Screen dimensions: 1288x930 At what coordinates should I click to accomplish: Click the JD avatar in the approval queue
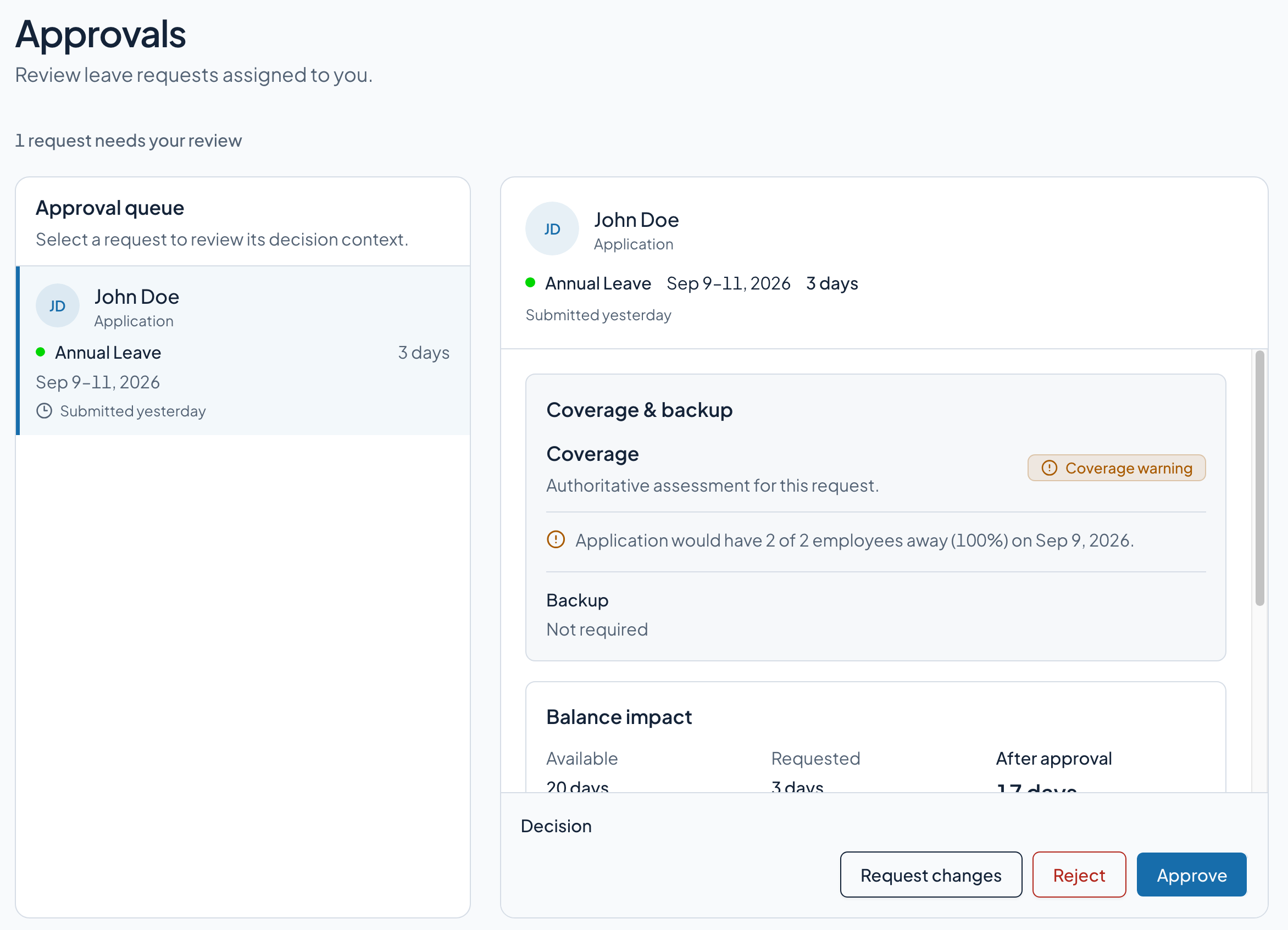click(57, 305)
